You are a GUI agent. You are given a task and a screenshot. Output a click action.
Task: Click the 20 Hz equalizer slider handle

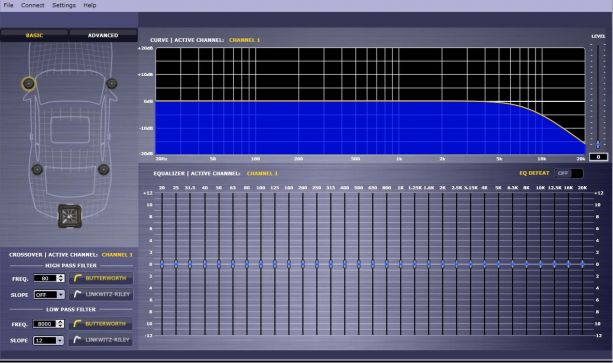(x=162, y=265)
